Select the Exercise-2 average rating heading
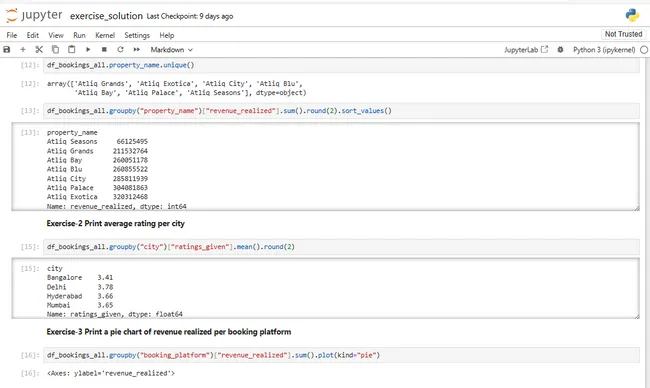The width and height of the screenshot is (650, 388). tap(115, 223)
